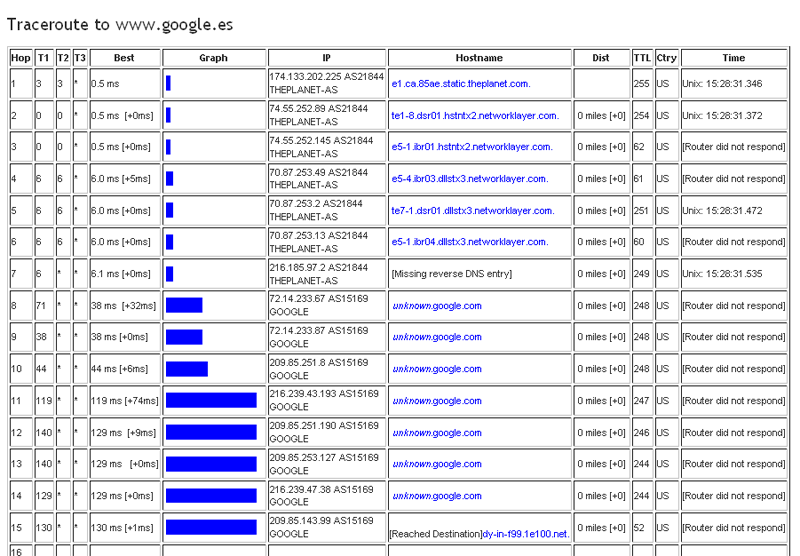Viewport: 800px width, 556px height.
Task: Select the Graph column header
Action: (213, 58)
